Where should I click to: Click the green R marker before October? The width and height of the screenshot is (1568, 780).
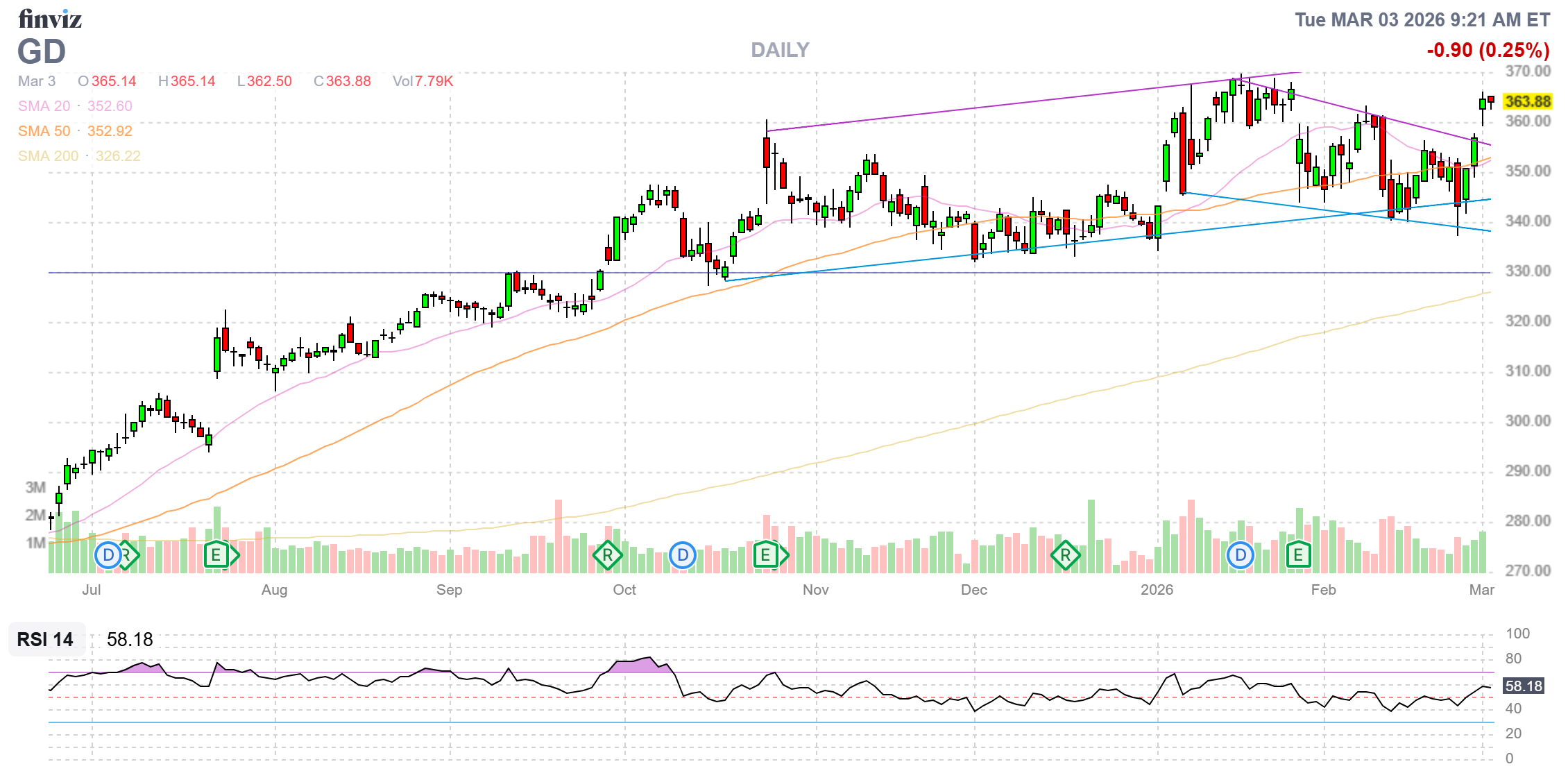[x=607, y=555]
